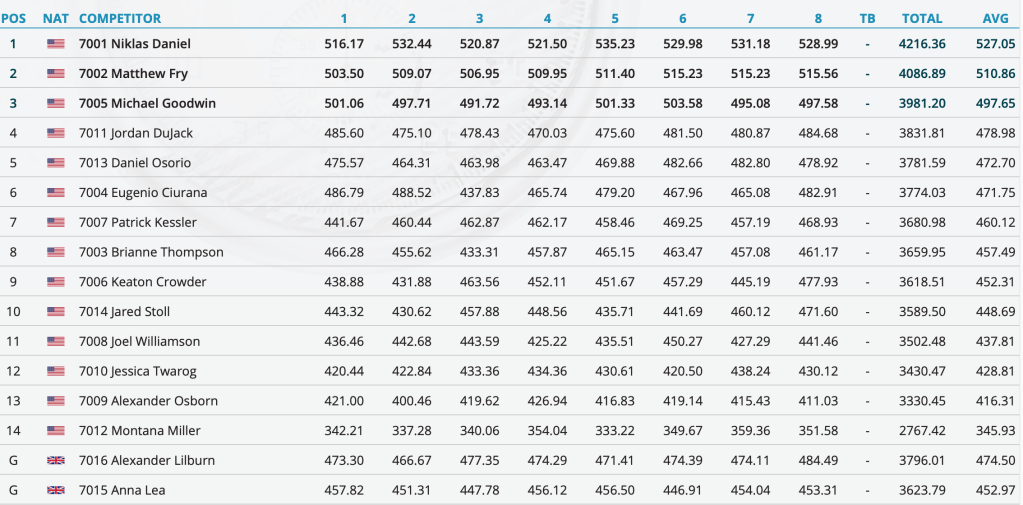Screen dimensions: 1023x505
Task: Sort by the POS column header
Action: point(14,18)
